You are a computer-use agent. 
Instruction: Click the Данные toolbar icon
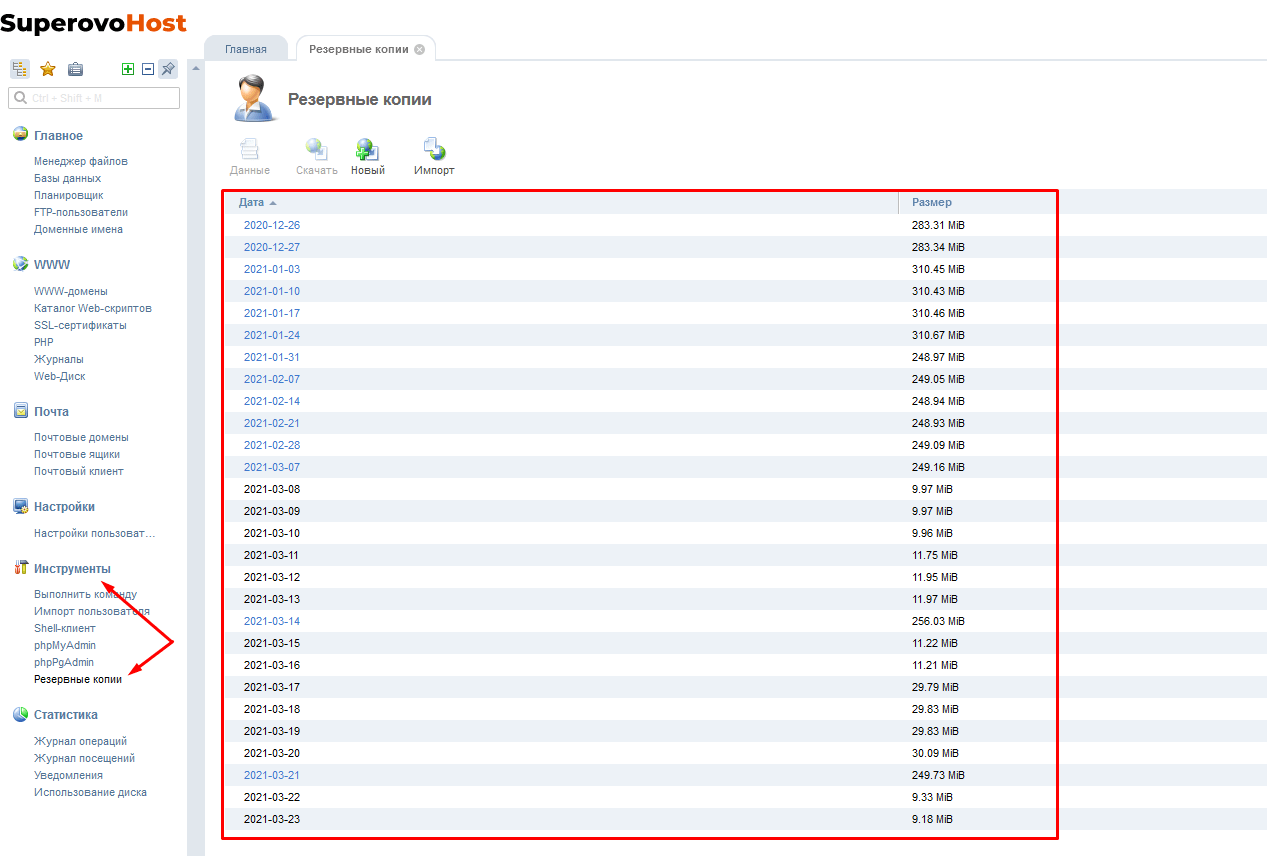[250, 157]
